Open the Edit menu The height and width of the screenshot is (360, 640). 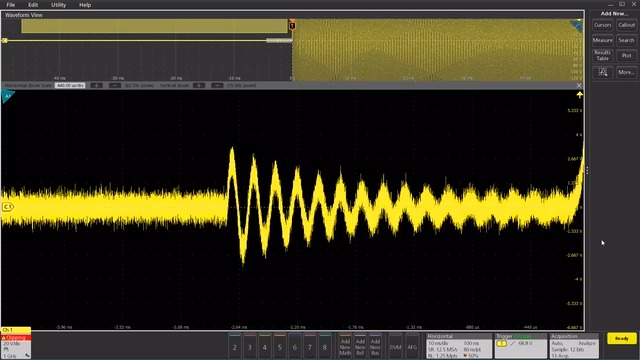tap(33, 5)
